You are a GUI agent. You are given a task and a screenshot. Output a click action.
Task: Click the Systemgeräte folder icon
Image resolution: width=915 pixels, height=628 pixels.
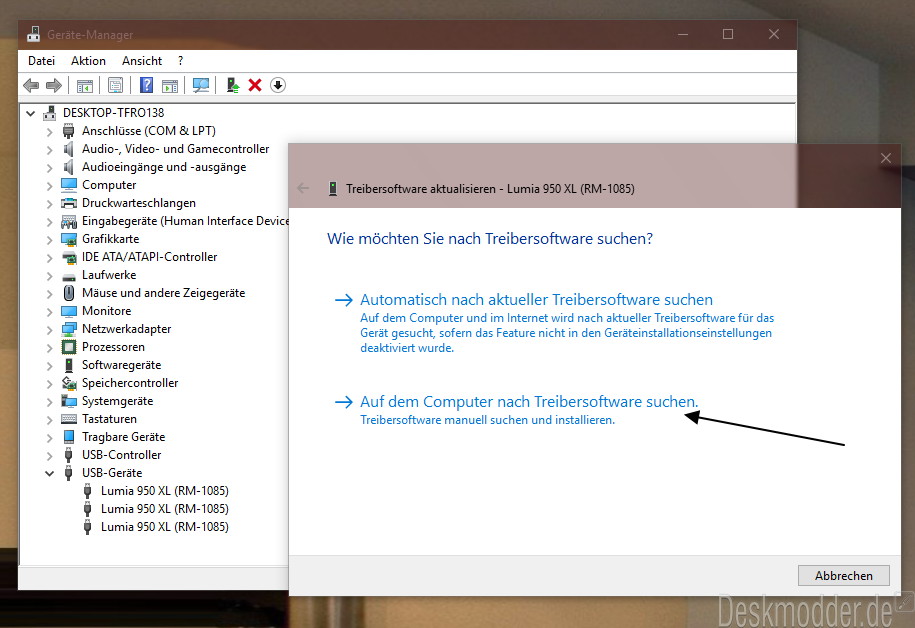tap(69, 401)
